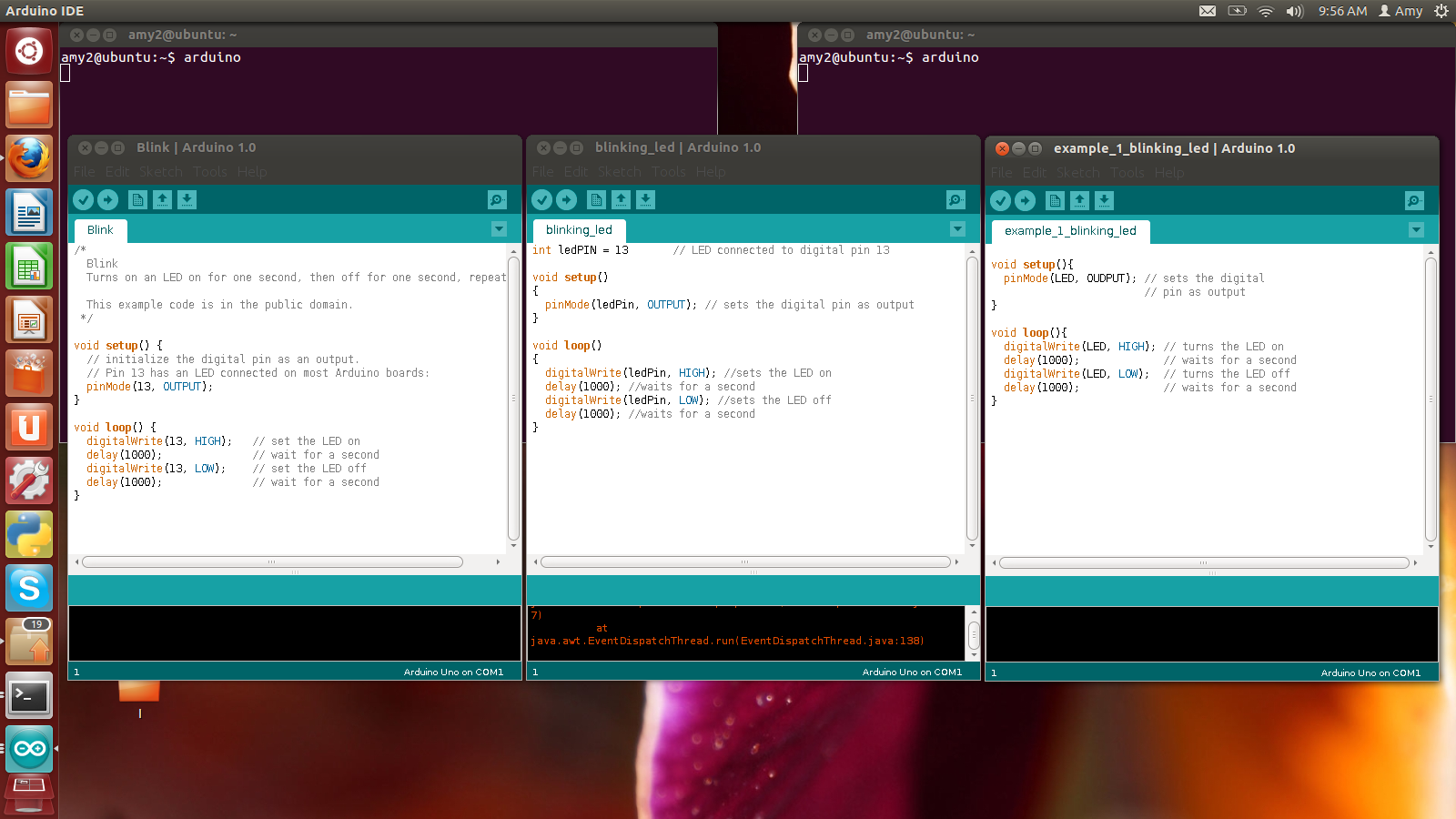Click Verify button in Blink window
Viewport: 1456px width, 819px height.
tap(83, 199)
